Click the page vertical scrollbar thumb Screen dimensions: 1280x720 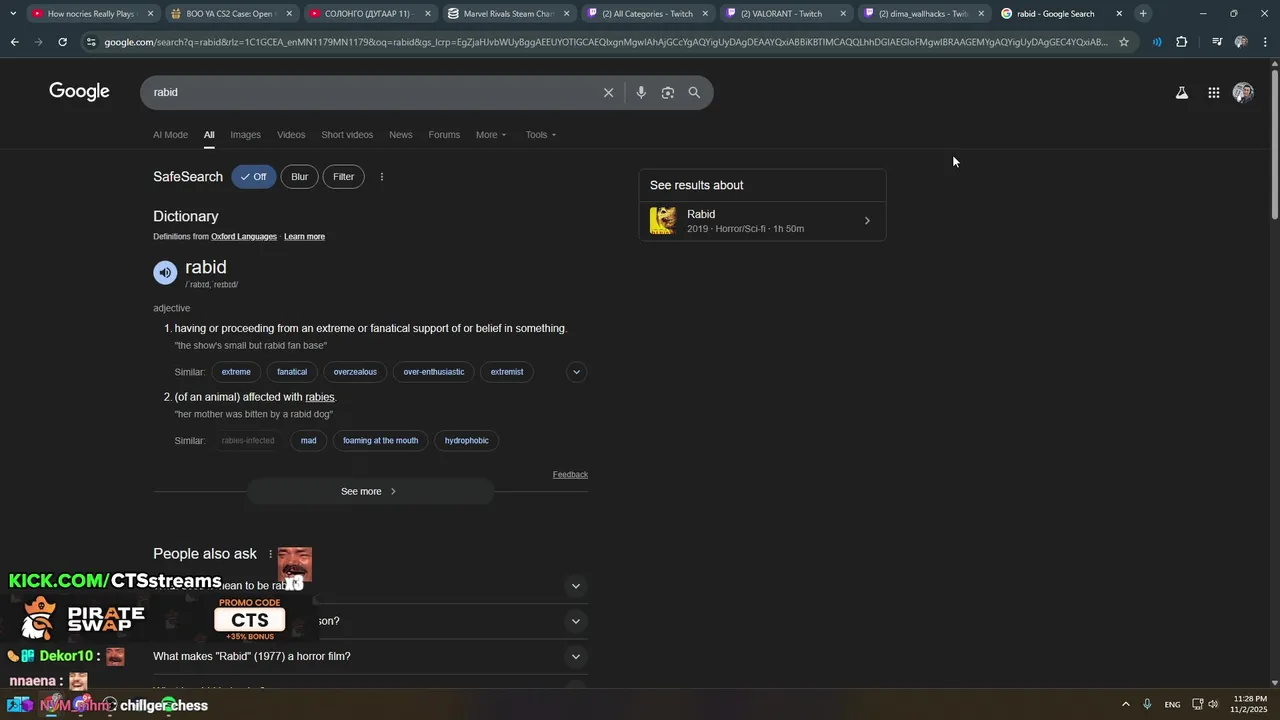click(1274, 144)
